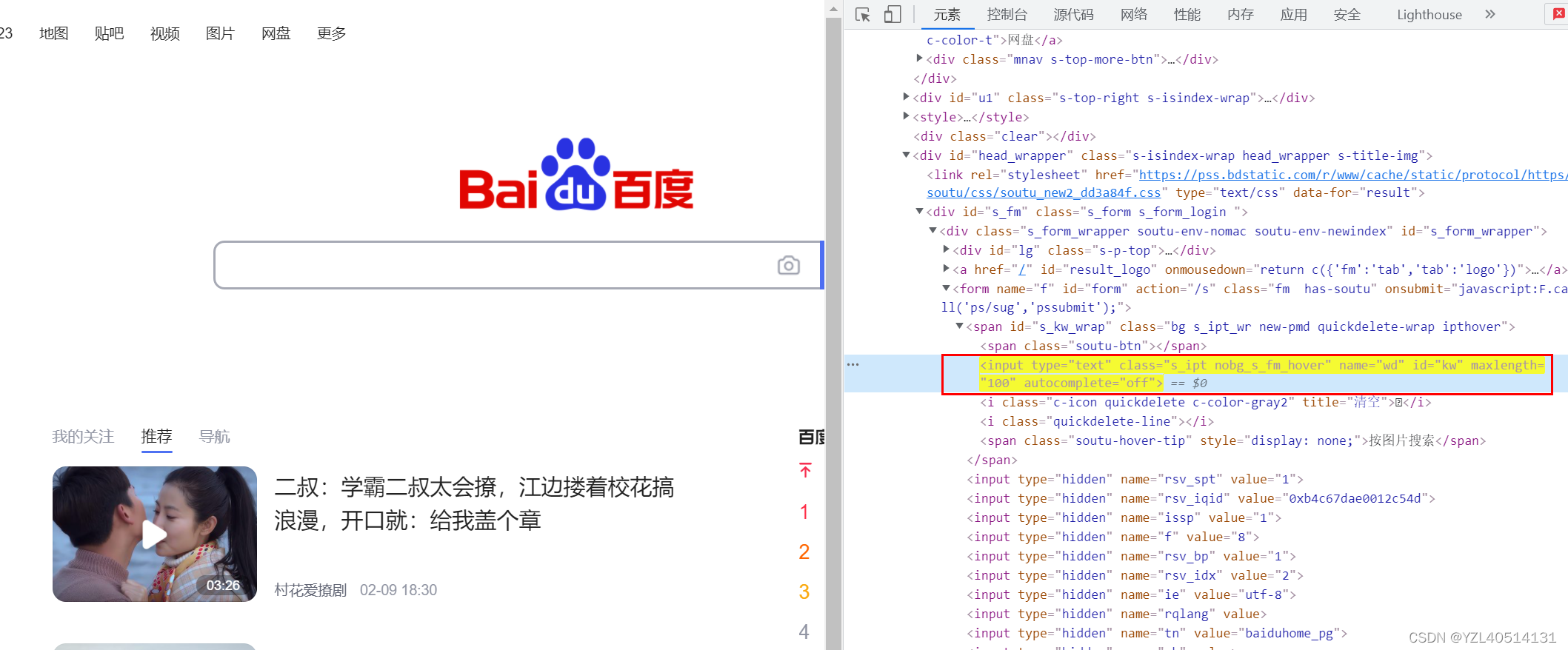The width and height of the screenshot is (1568, 650).
Task: Switch to the 控制台 Console tab
Action: click(1007, 15)
